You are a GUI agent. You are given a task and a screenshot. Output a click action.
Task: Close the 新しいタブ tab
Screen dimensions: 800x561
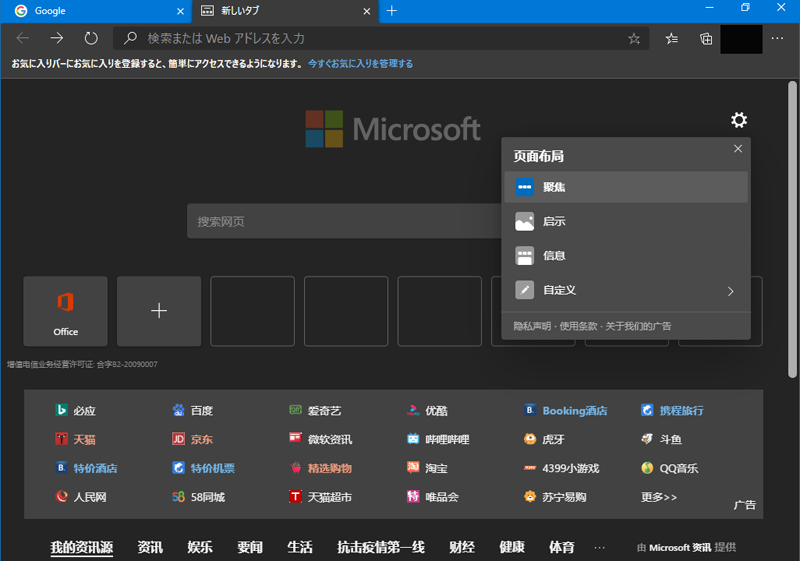[x=366, y=11]
